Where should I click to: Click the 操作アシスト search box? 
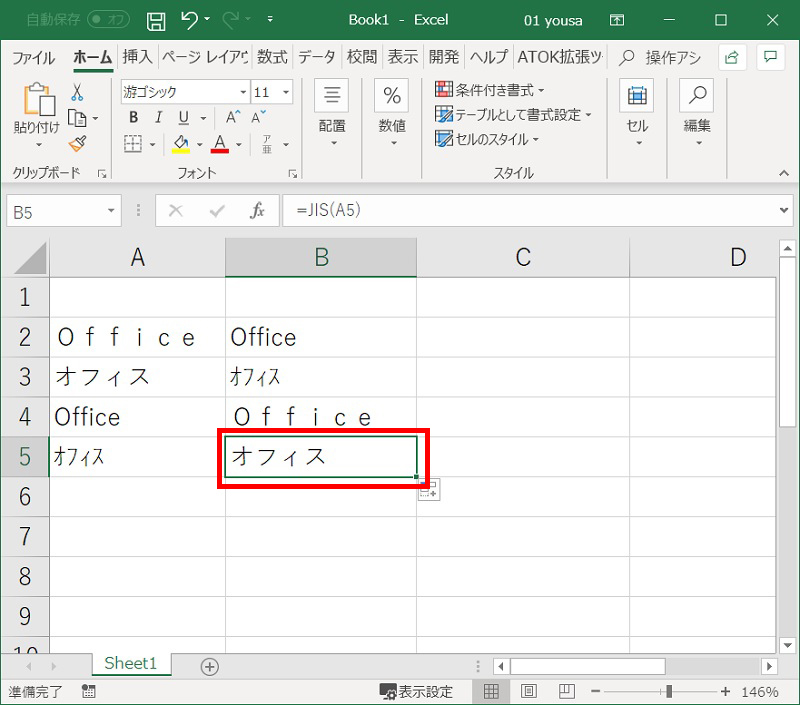pyautogui.click(x=660, y=57)
